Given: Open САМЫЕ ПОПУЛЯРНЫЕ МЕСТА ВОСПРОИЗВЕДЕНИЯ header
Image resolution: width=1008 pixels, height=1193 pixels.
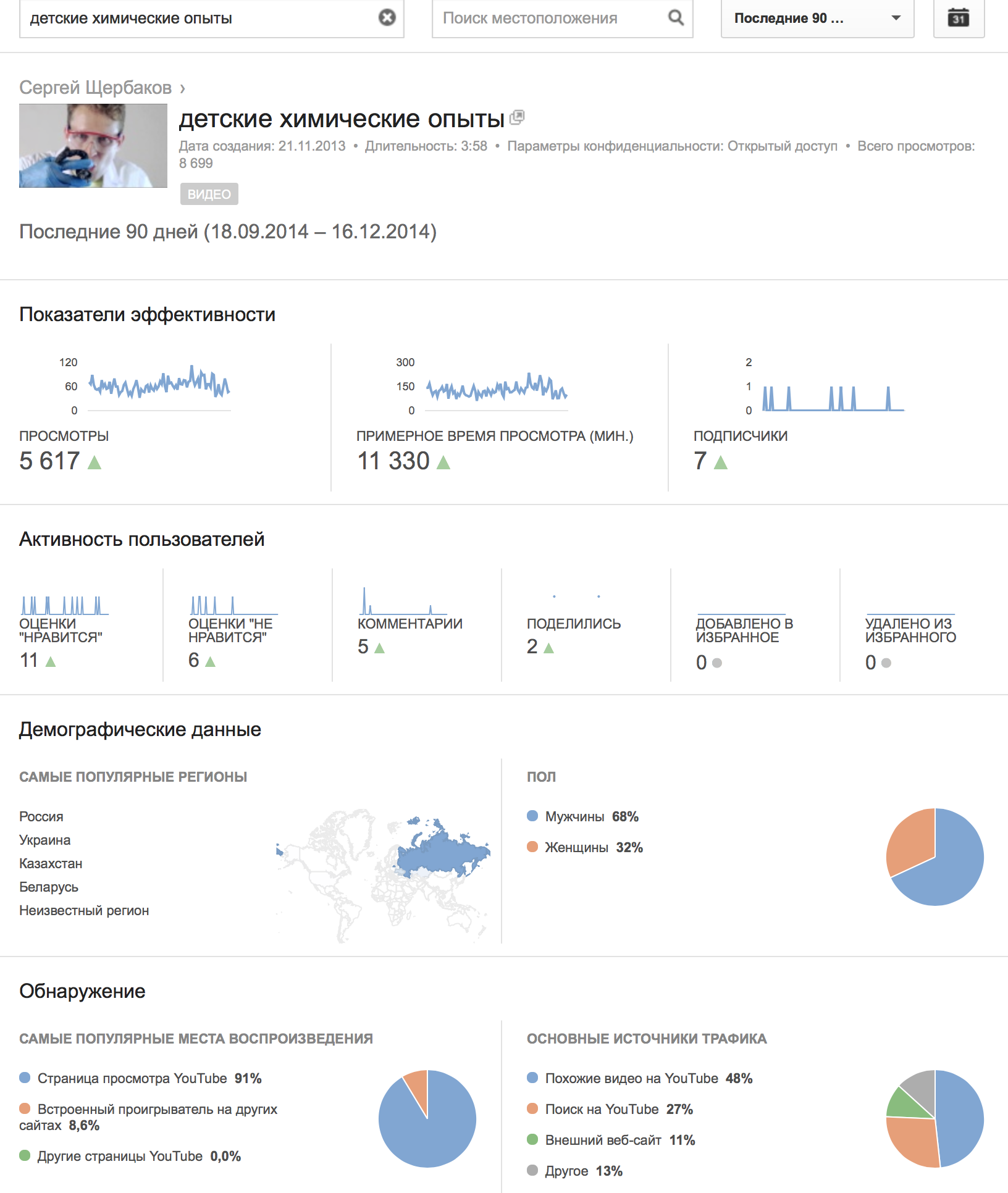Looking at the screenshot, I should point(196,1039).
